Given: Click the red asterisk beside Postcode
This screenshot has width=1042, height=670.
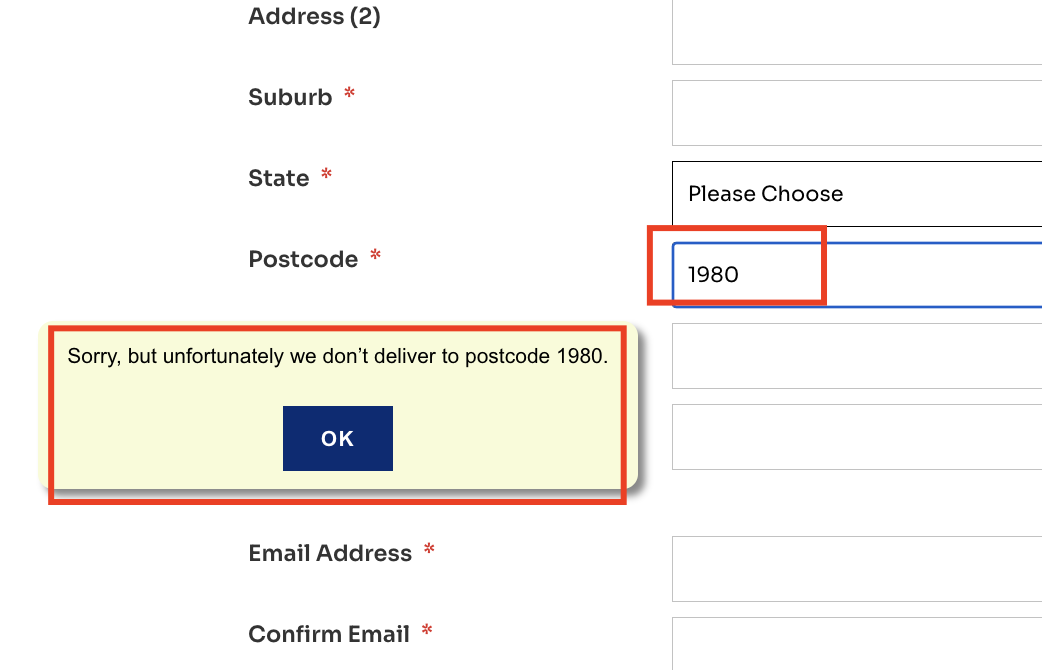Looking at the screenshot, I should click(x=375, y=255).
